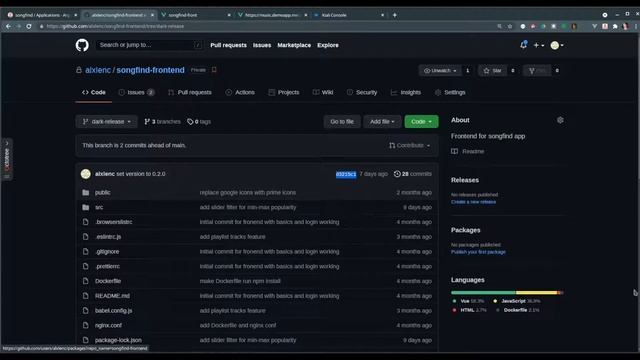This screenshot has width=640, height=360.
Task: Open the plus create-new menu
Action: (539, 45)
